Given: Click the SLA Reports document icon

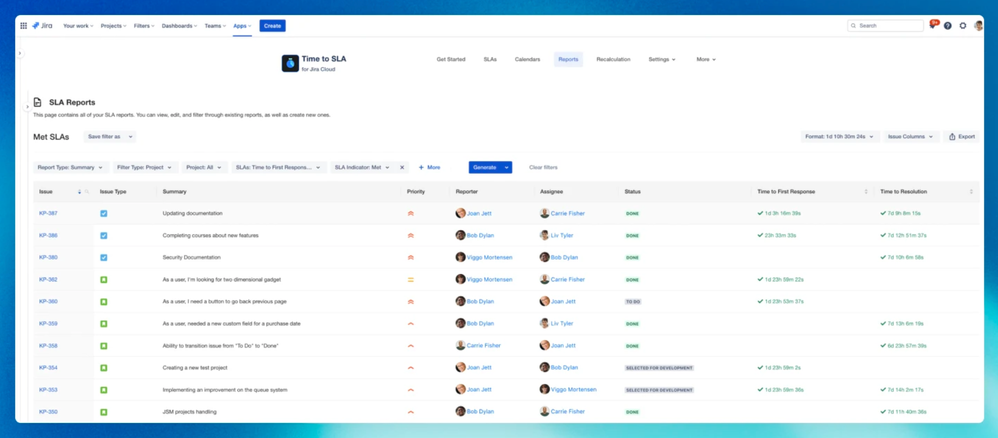Looking at the screenshot, I should (38, 102).
